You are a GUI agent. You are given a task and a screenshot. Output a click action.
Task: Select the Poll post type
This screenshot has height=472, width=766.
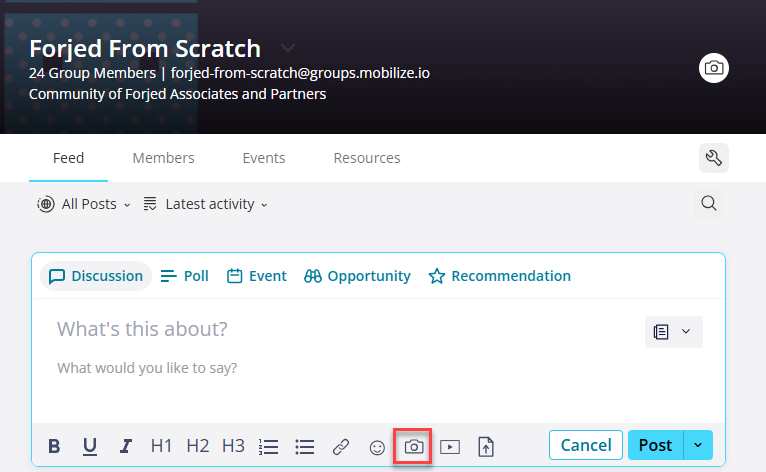184,276
